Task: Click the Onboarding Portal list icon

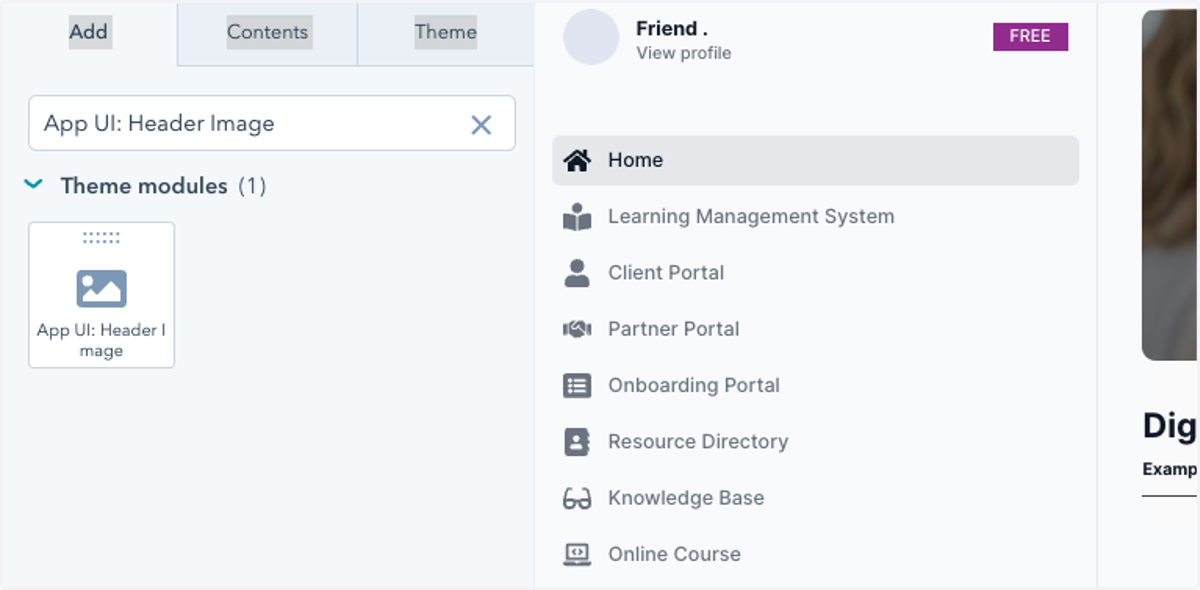Action: click(x=577, y=385)
